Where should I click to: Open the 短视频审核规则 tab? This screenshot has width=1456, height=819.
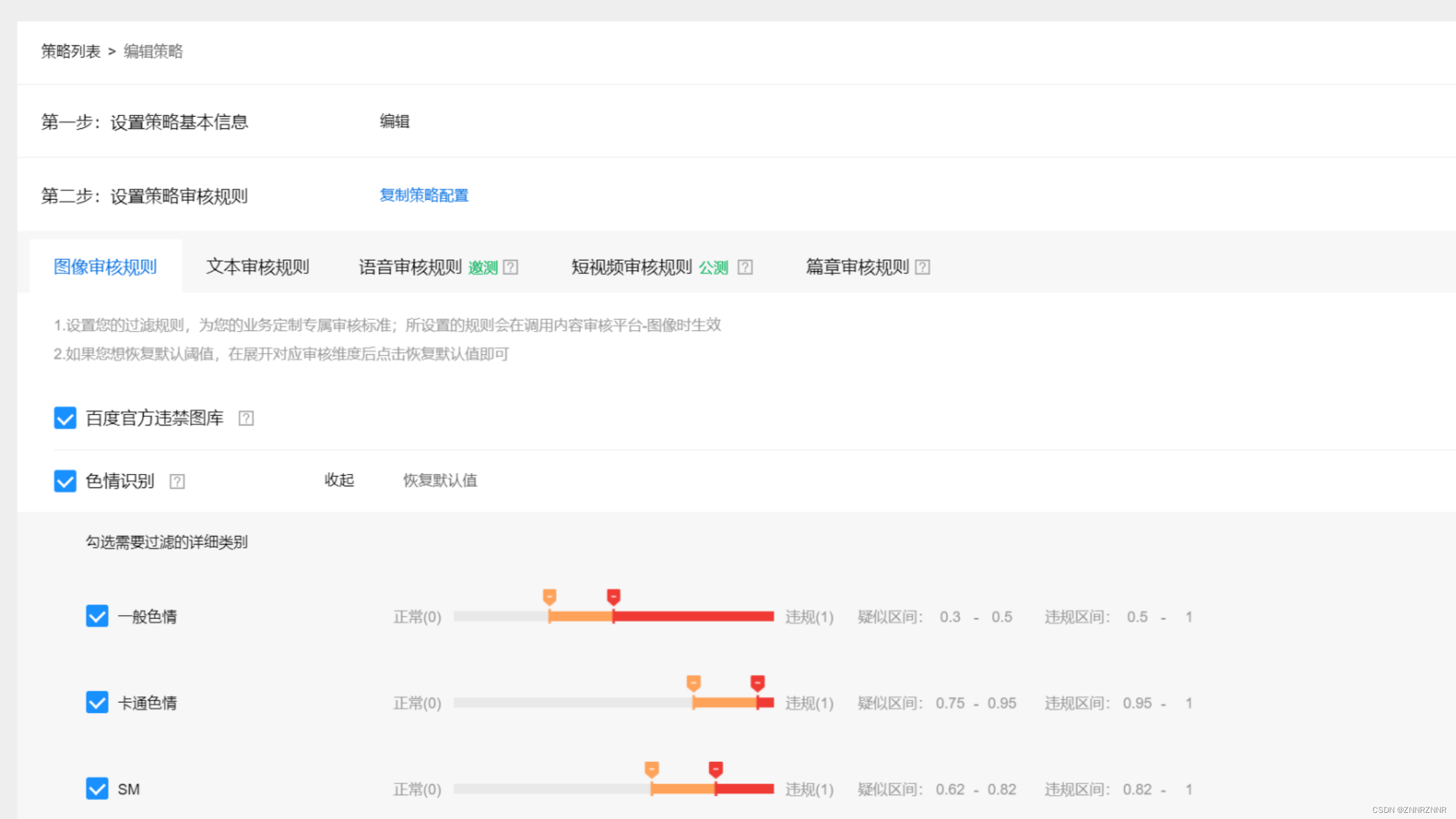(x=632, y=267)
